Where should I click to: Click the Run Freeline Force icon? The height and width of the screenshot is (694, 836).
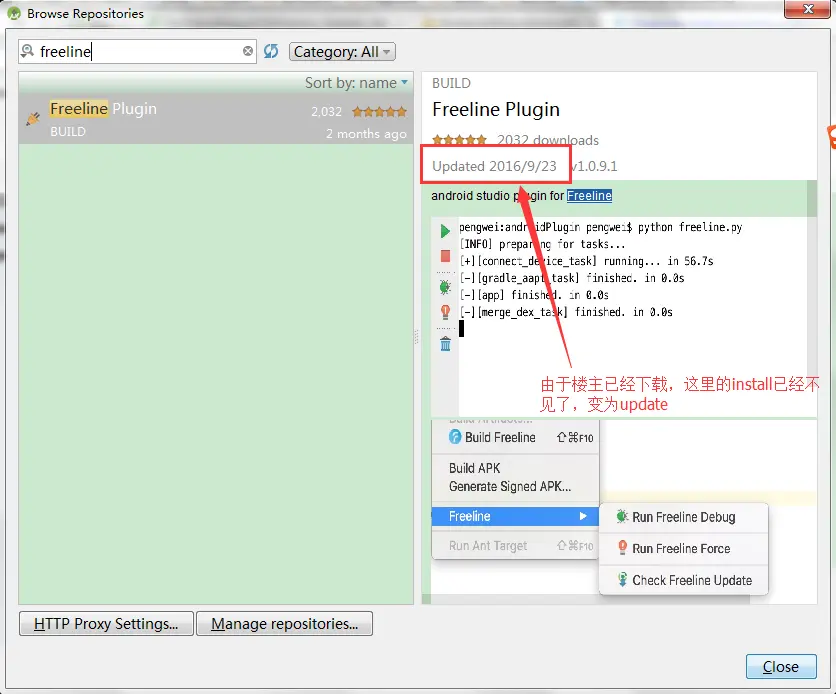point(622,547)
